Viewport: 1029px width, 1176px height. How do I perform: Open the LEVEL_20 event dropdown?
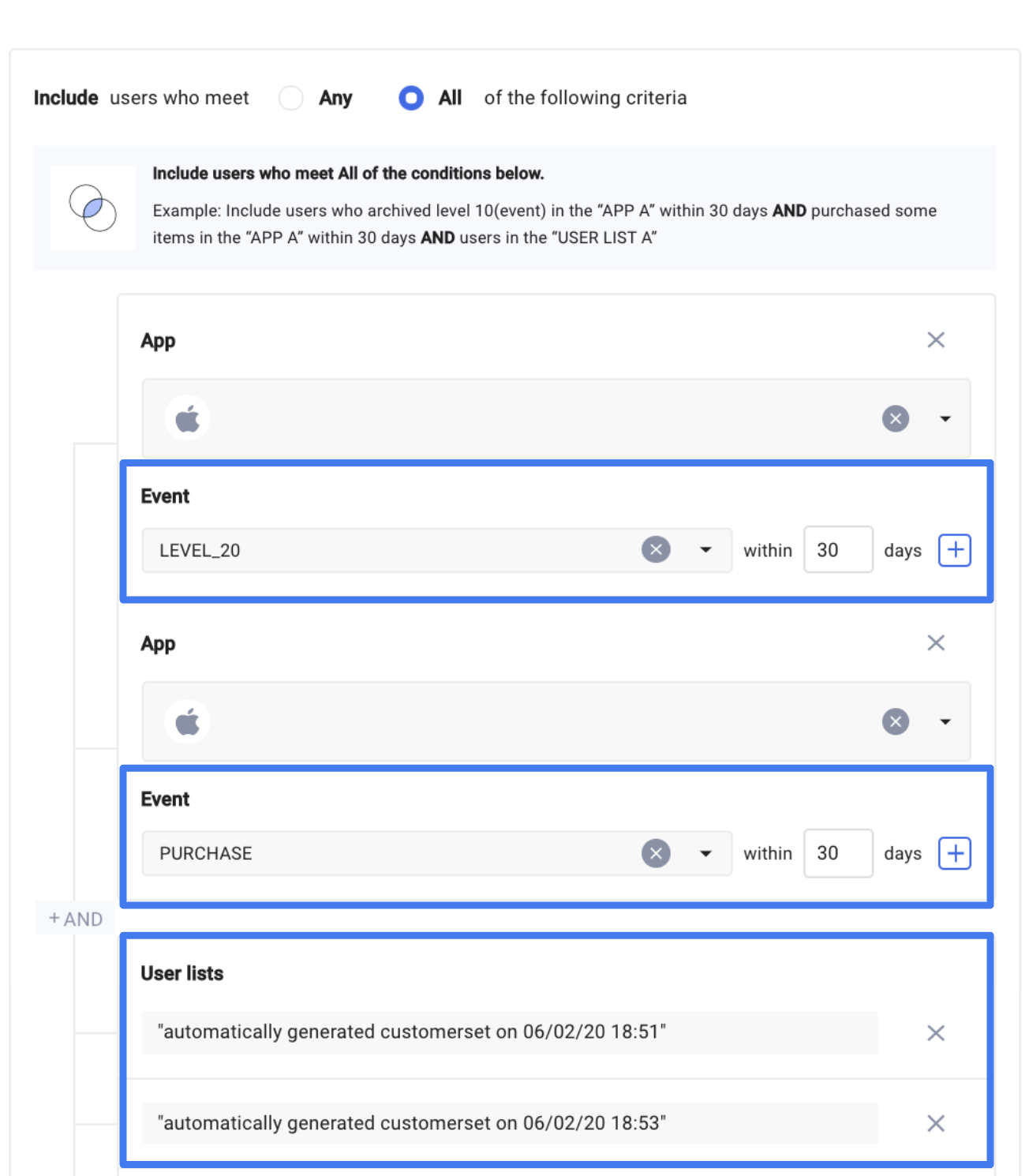(x=706, y=549)
